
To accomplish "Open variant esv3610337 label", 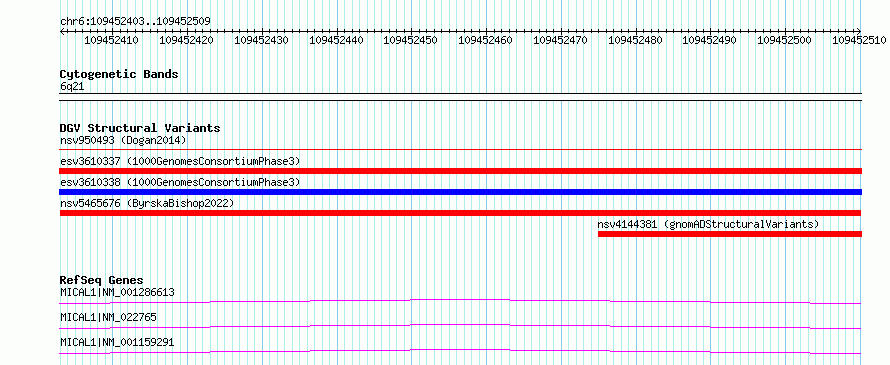I will click(x=180, y=161).
